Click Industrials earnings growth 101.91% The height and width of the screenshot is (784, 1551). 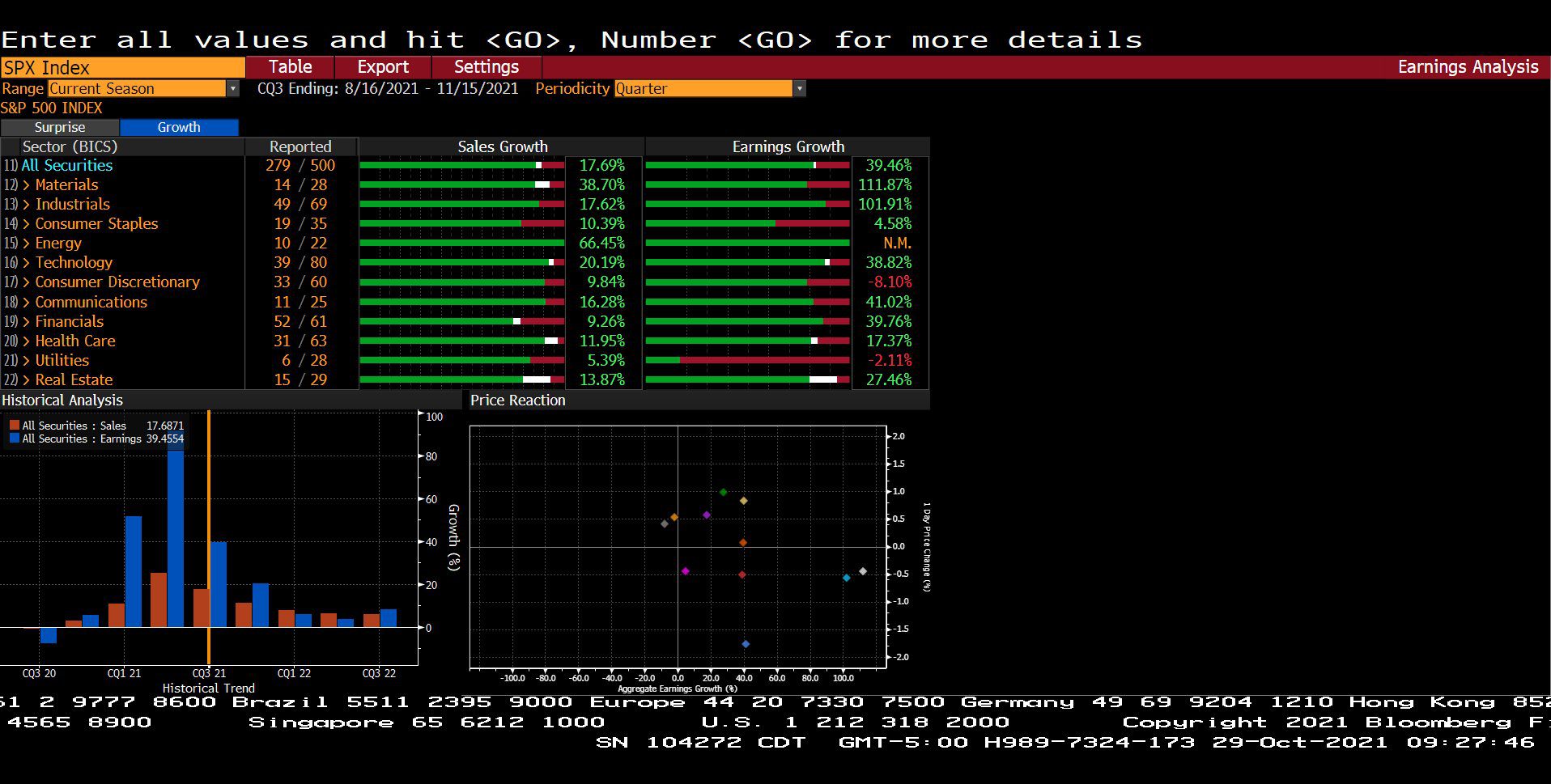[x=885, y=204]
